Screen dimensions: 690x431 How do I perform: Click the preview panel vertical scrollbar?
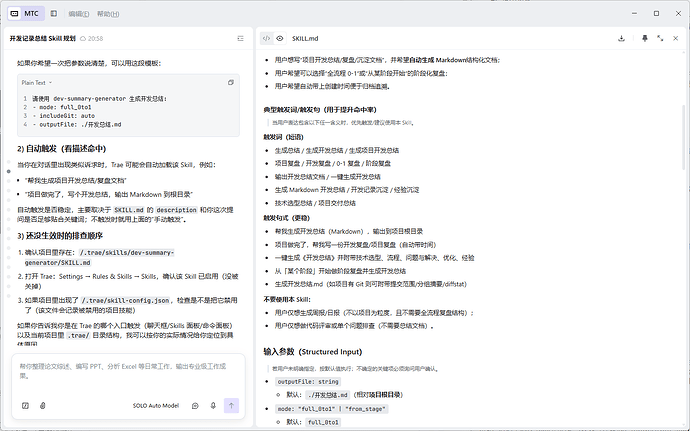click(x=683, y=136)
